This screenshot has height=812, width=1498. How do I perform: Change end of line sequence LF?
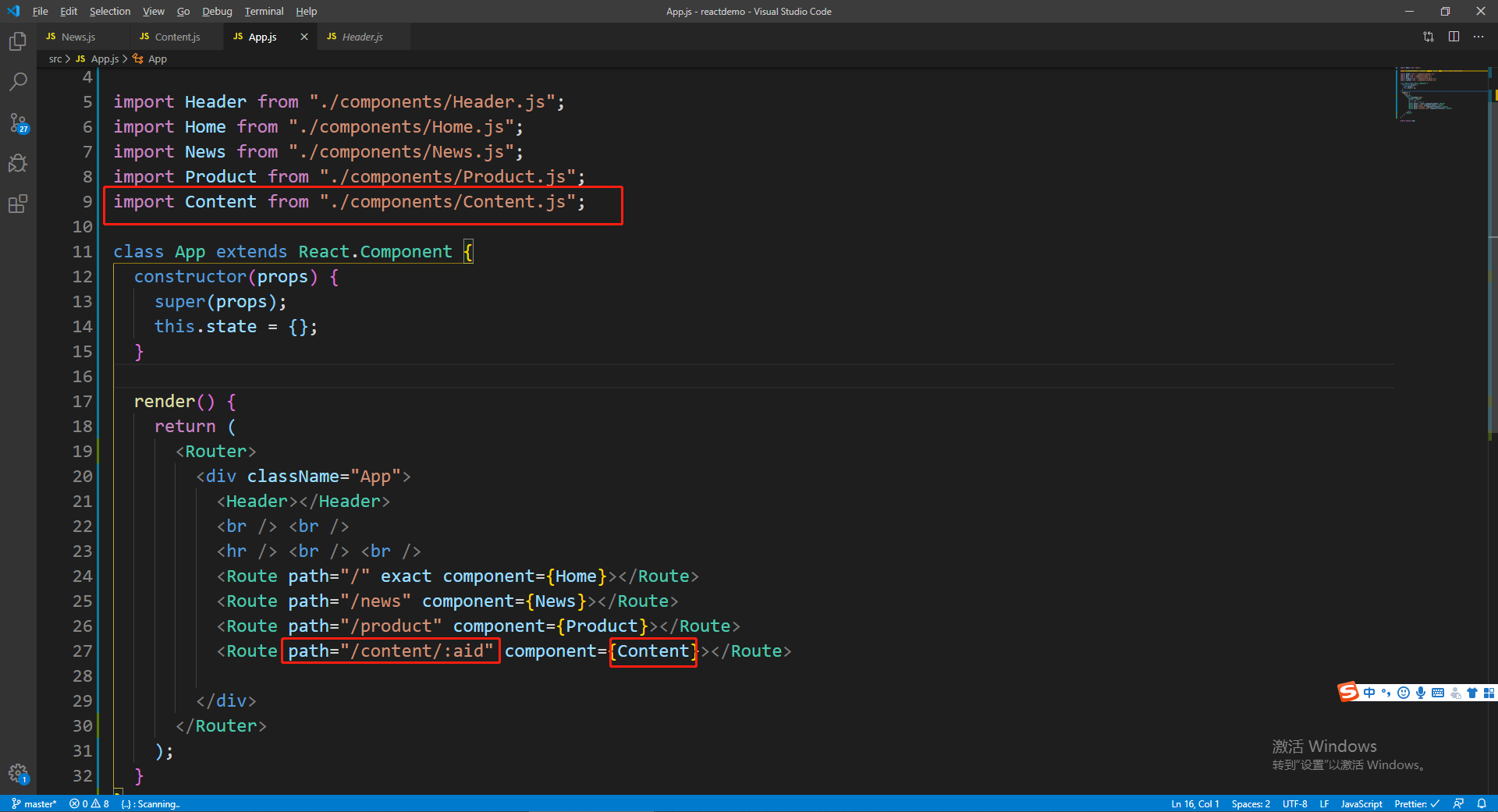click(x=1324, y=803)
